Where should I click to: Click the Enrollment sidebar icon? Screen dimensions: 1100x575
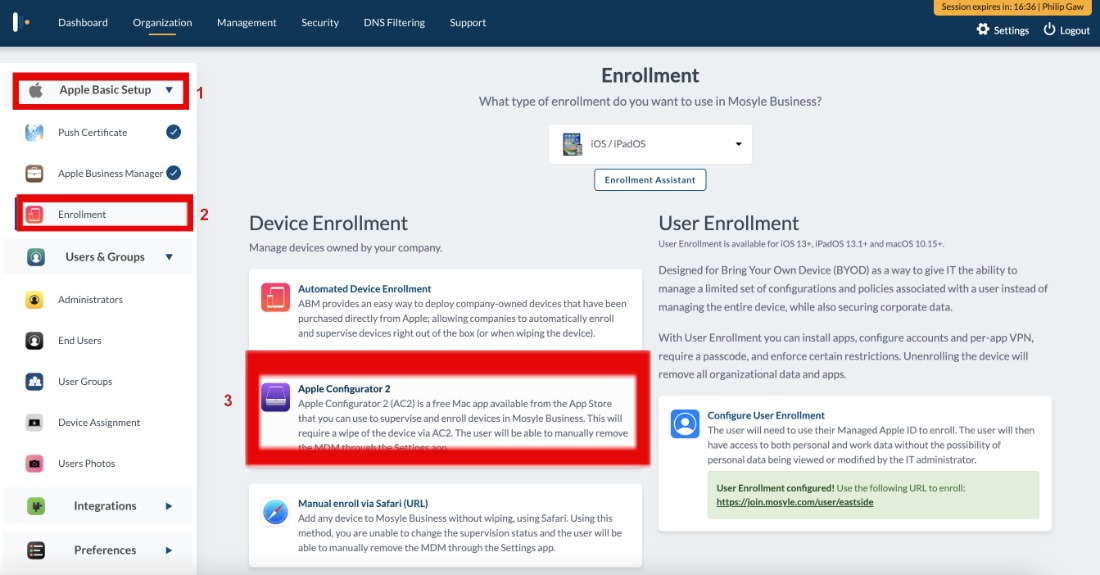[34, 215]
